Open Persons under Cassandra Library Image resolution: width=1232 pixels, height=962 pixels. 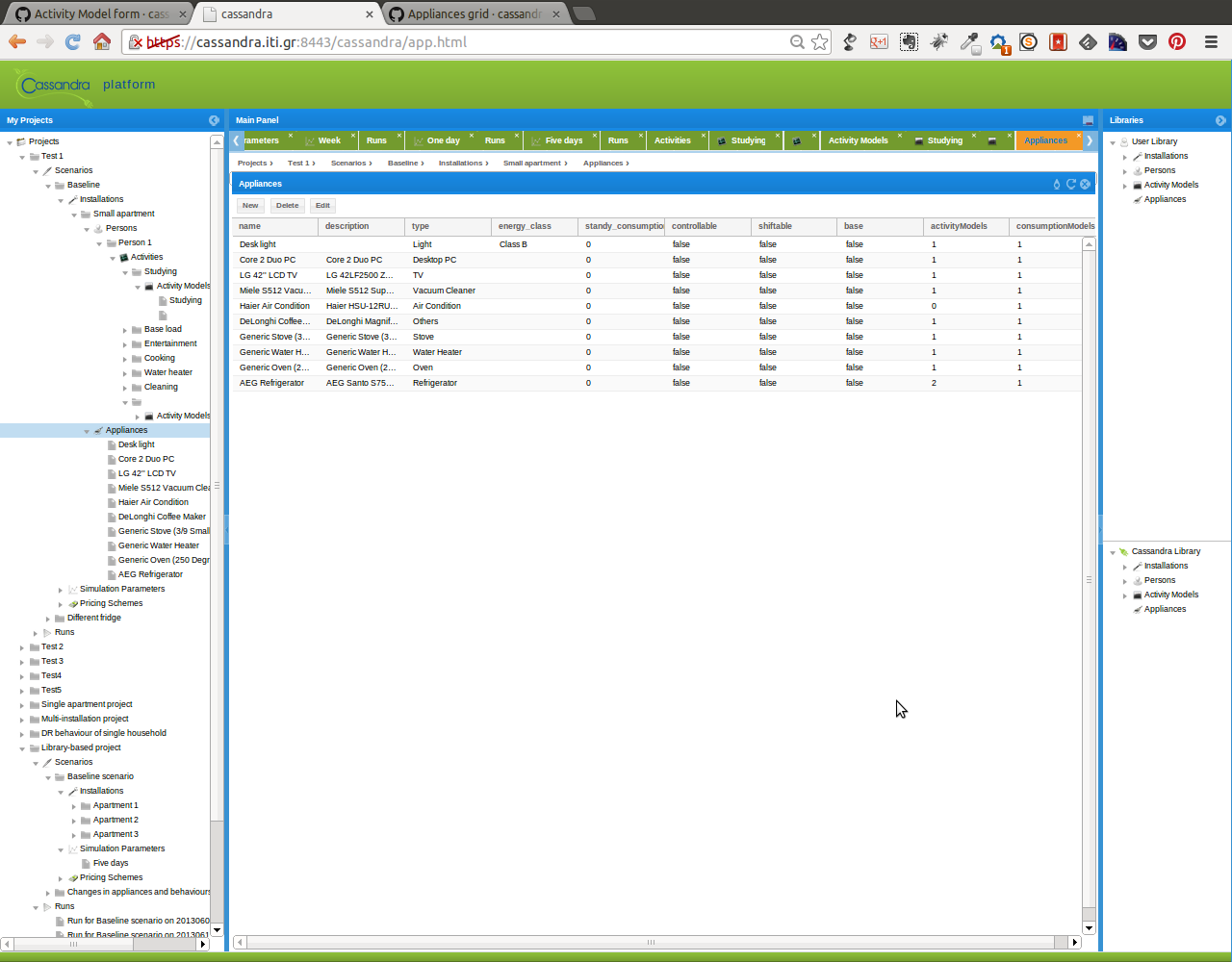1159,581
